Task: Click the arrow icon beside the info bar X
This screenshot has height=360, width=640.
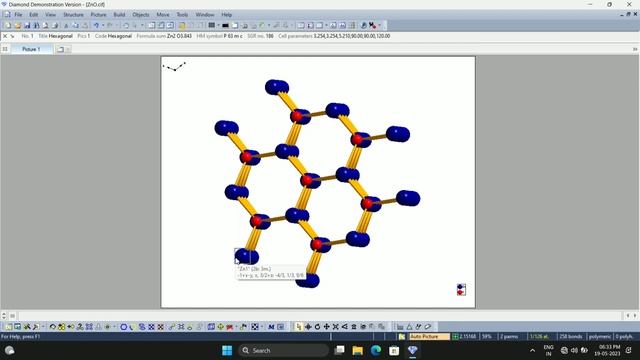Action: pos(12,36)
